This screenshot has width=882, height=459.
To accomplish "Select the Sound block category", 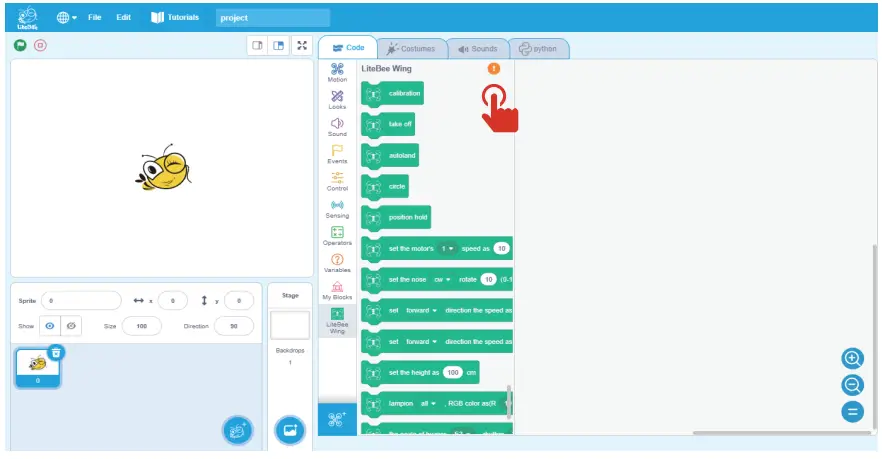I will (x=337, y=127).
